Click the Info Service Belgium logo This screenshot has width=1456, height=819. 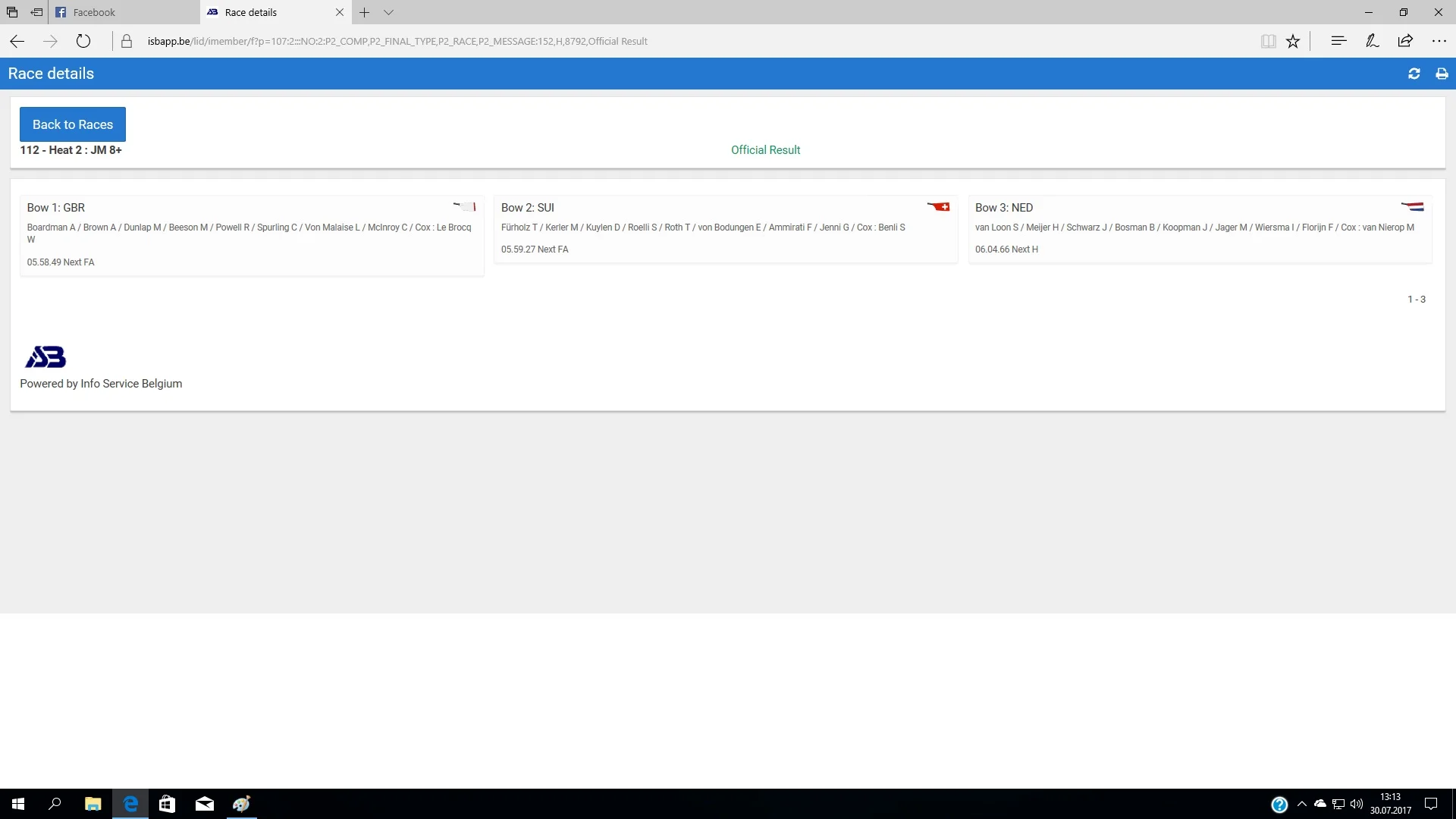(x=45, y=357)
